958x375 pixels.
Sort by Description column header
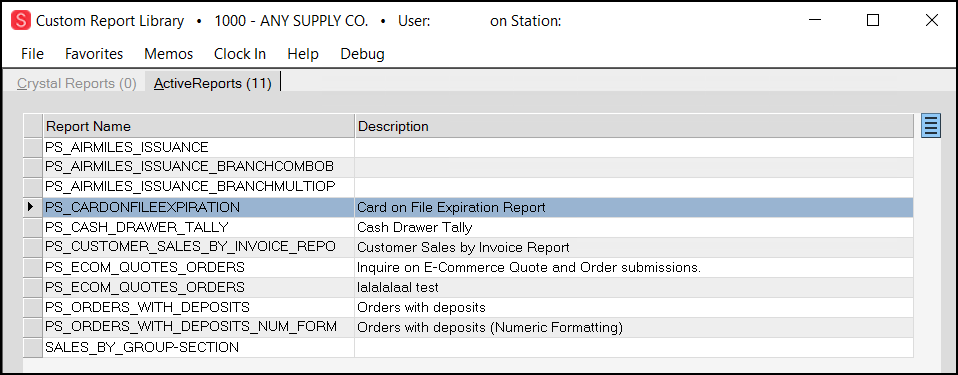(634, 126)
